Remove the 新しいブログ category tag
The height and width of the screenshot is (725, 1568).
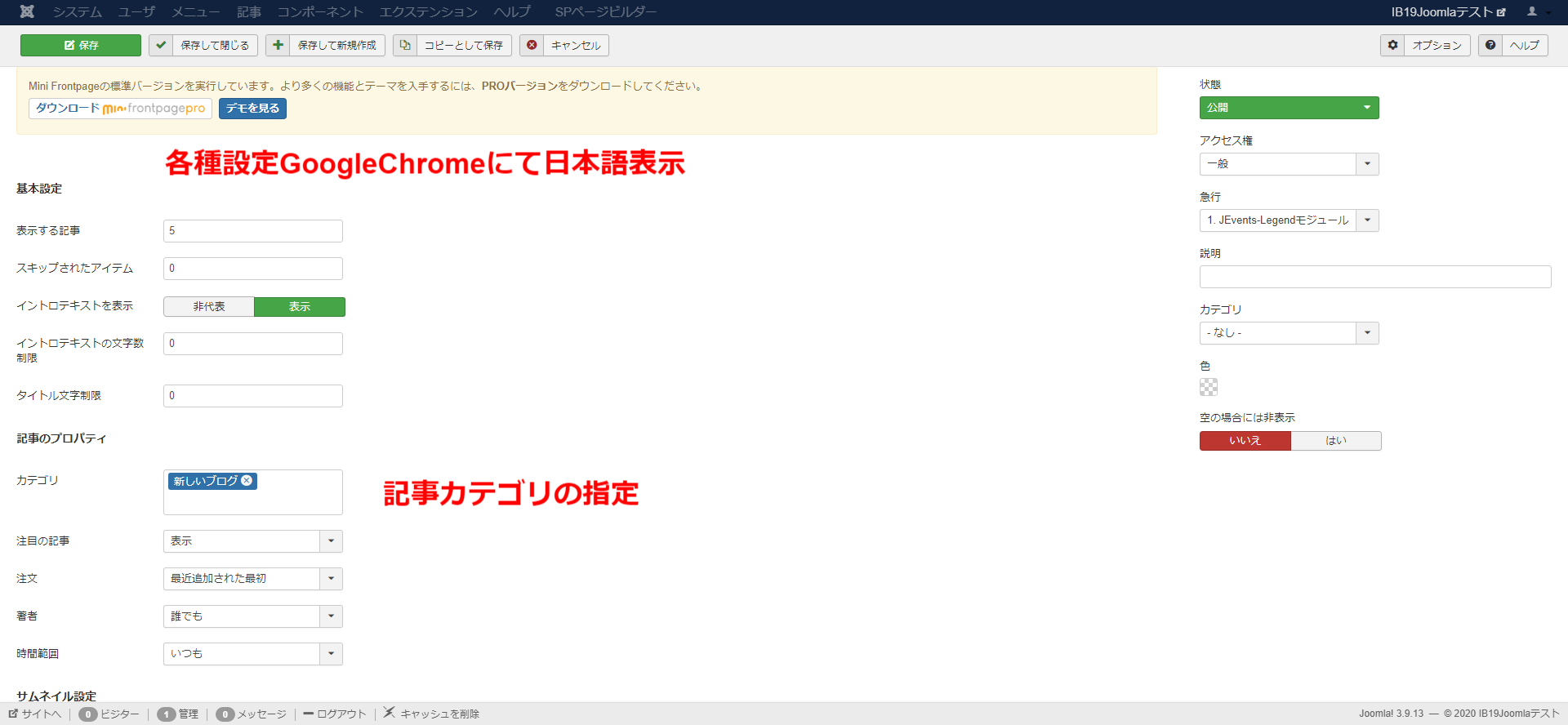247,481
